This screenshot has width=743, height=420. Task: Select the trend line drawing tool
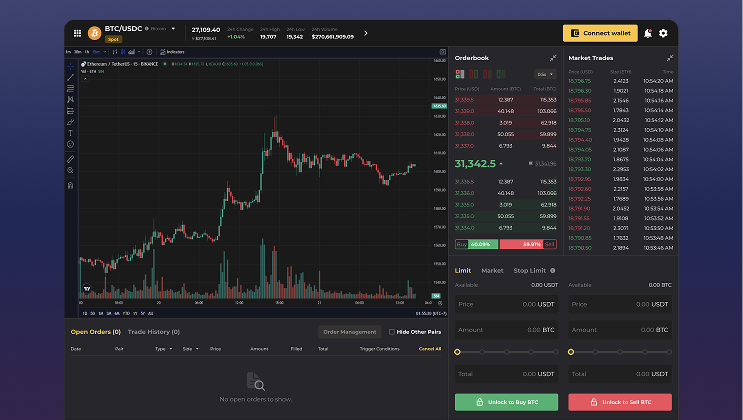coord(71,77)
